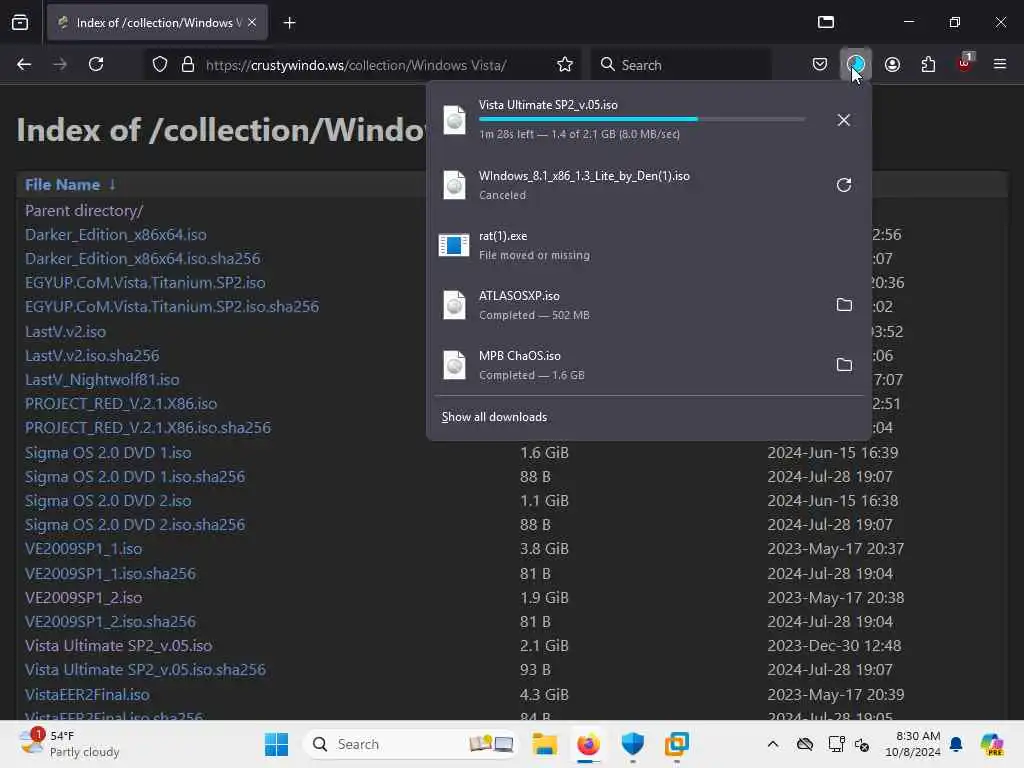Close the Index of /collection tab
The image size is (1024, 768).
click(252, 22)
